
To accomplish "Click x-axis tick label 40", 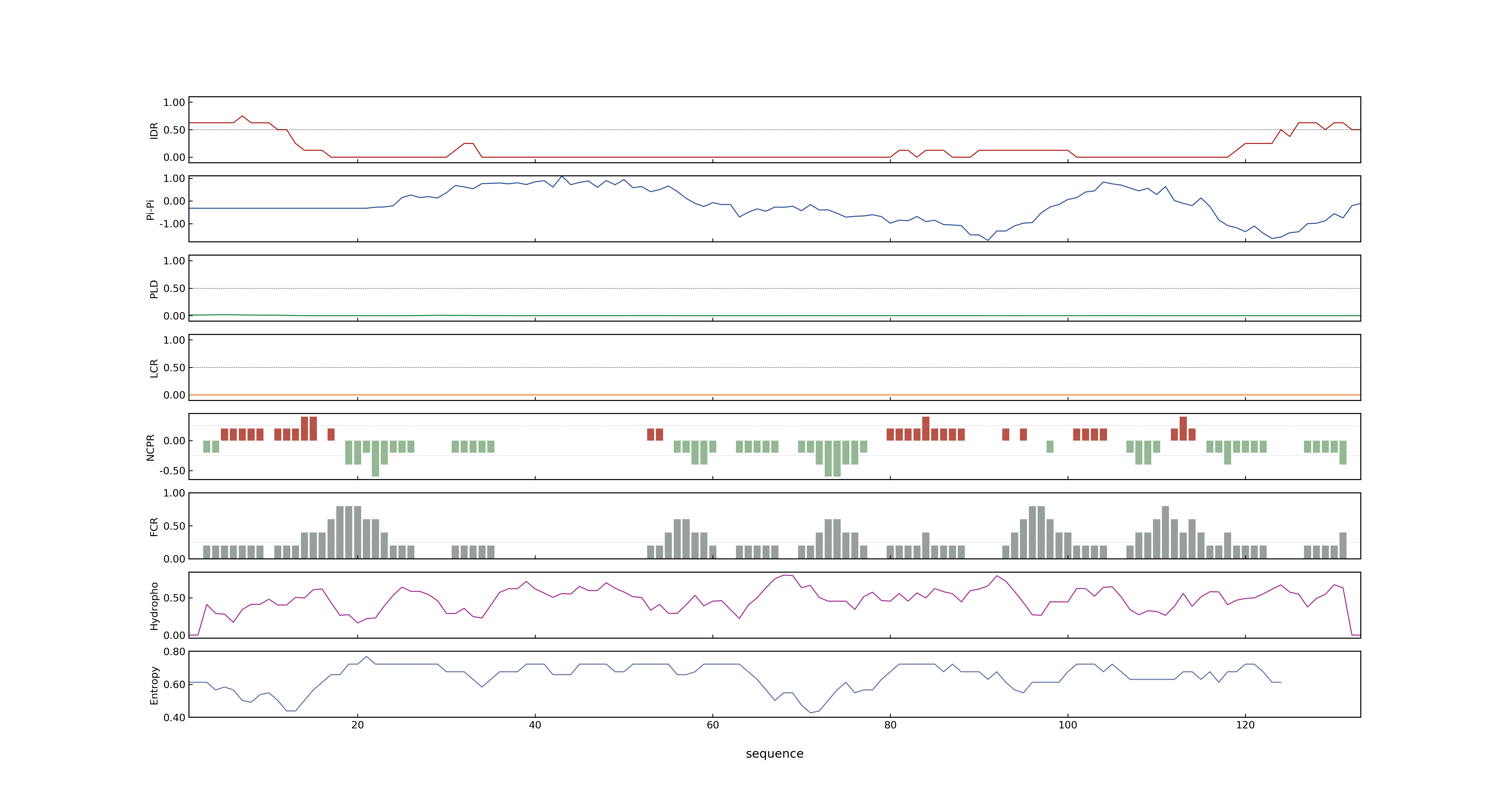I will [x=535, y=725].
